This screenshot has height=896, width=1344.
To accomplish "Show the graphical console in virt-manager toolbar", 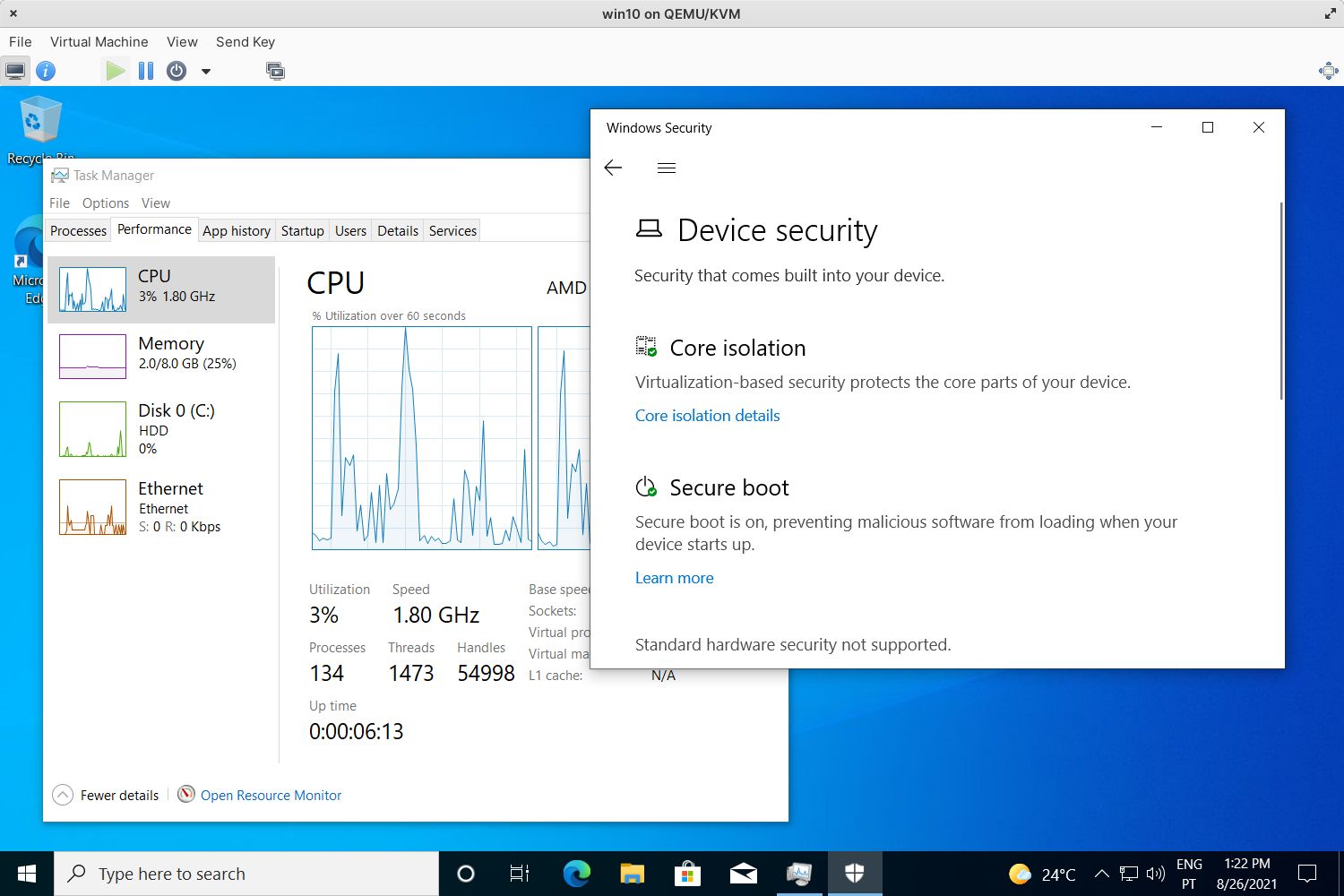I will (x=15, y=71).
